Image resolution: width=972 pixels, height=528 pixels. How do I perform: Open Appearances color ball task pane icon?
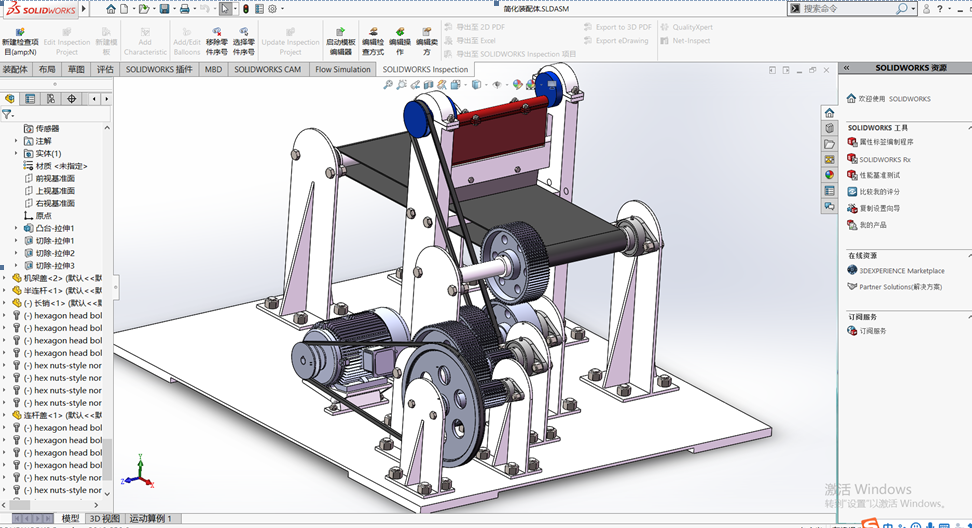point(829,175)
